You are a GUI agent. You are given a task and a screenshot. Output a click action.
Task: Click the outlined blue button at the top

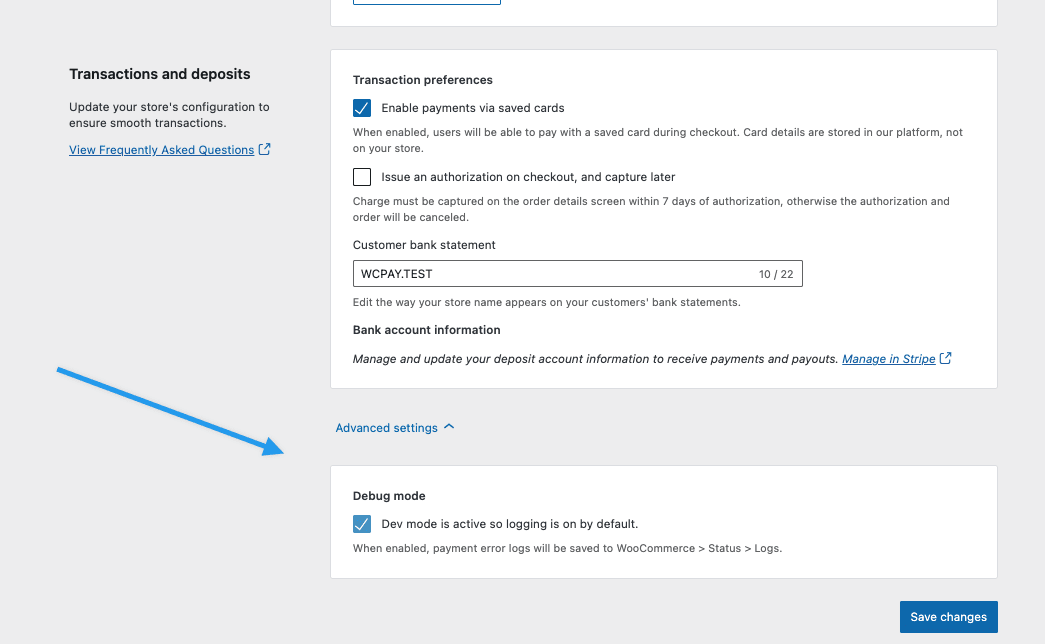pos(426,2)
